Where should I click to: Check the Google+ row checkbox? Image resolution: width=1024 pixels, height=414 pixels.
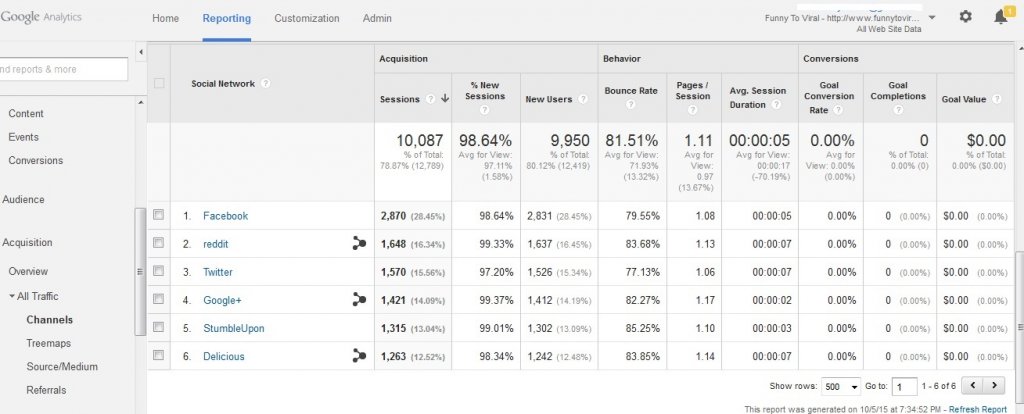tap(158, 298)
